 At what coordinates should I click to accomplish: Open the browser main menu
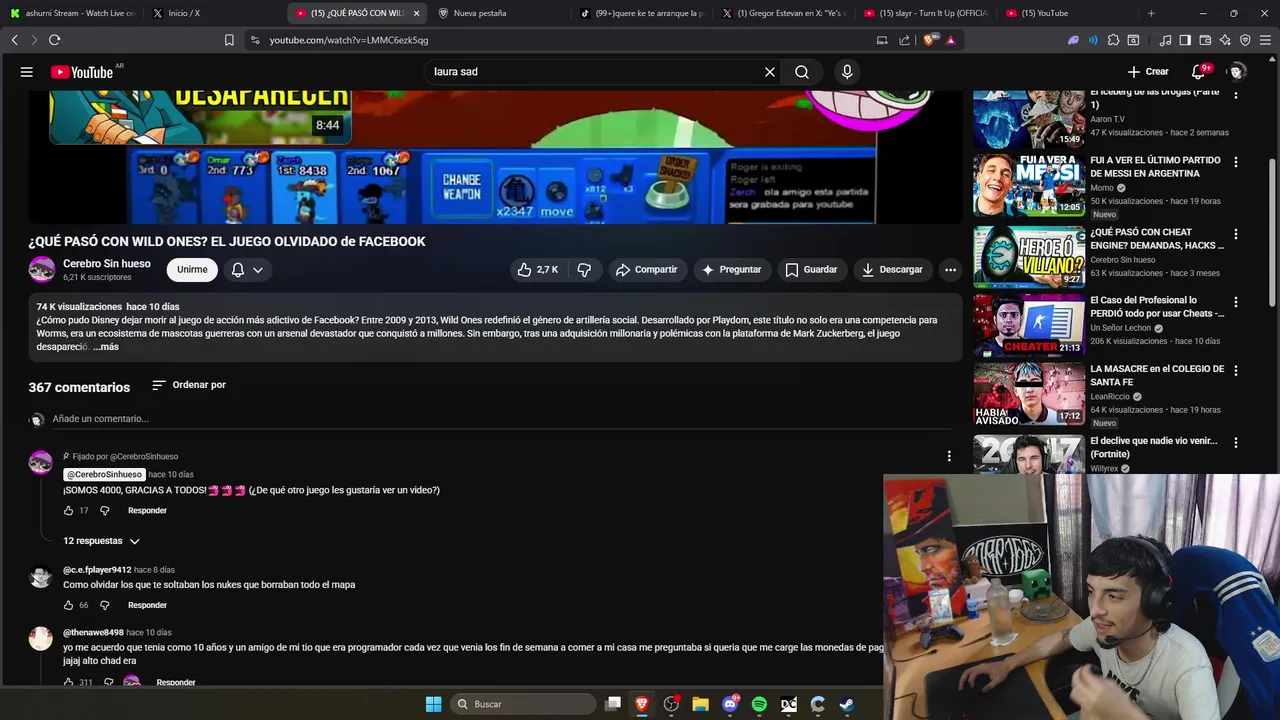[x=1266, y=40]
